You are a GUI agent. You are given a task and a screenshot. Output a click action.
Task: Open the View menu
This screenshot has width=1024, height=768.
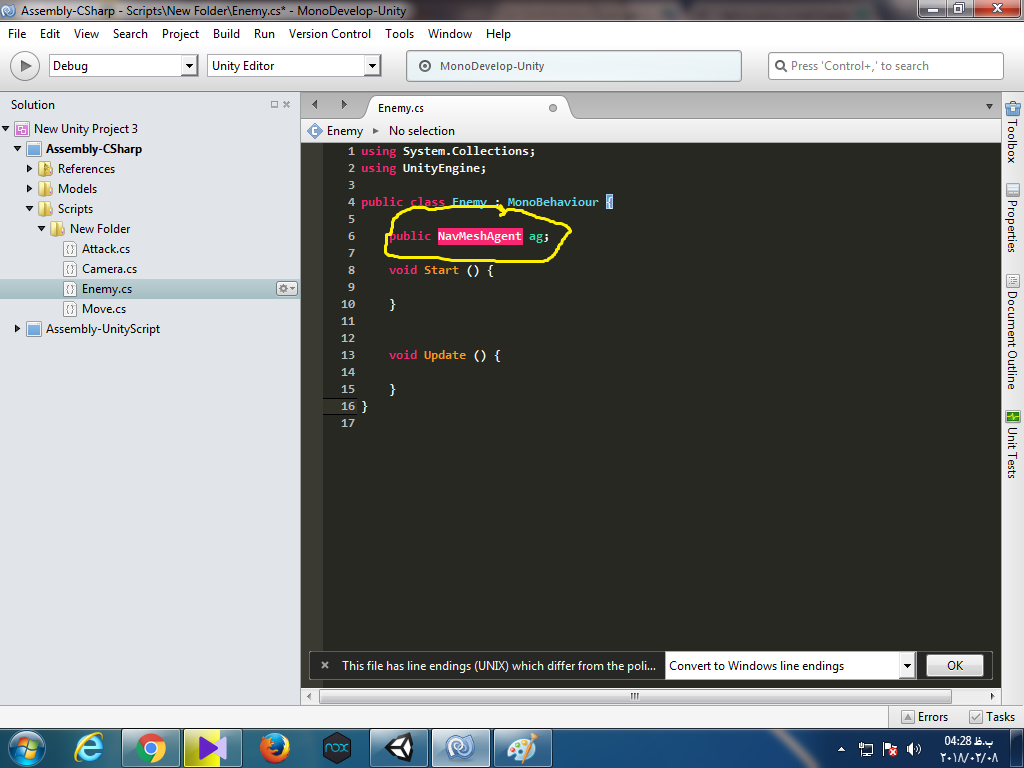(x=86, y=34)
